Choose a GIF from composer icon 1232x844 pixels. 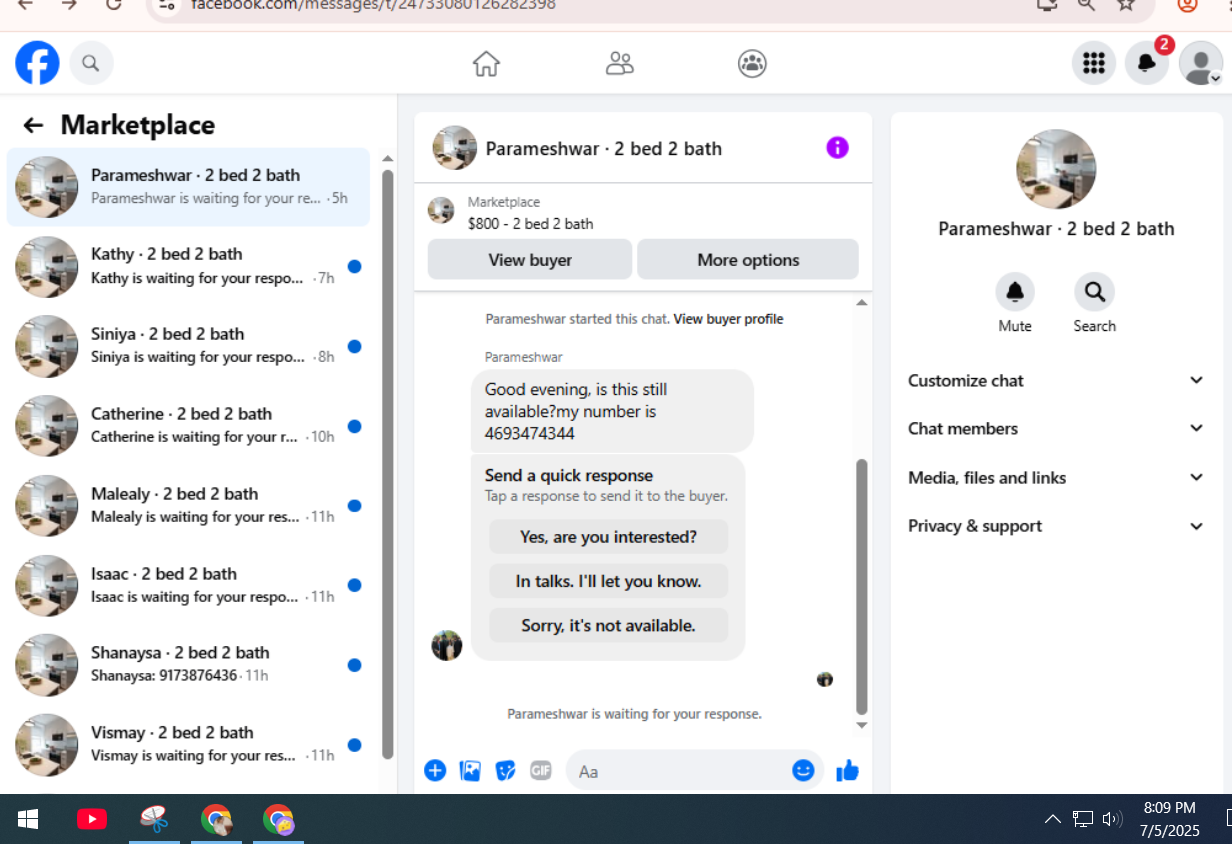click(x=541, y=770)
